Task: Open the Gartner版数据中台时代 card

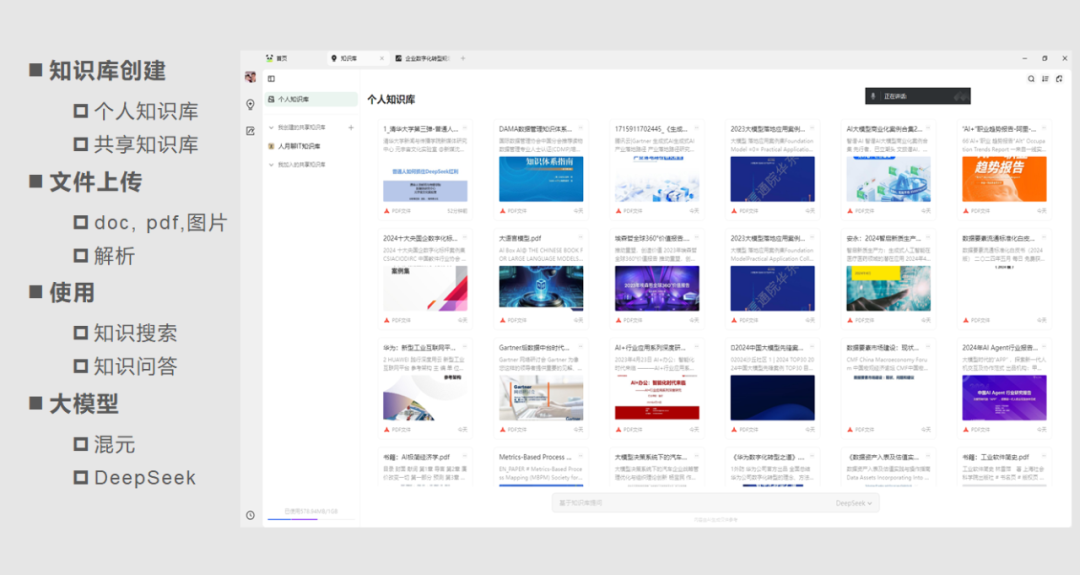Action: [x=541, y=388]
